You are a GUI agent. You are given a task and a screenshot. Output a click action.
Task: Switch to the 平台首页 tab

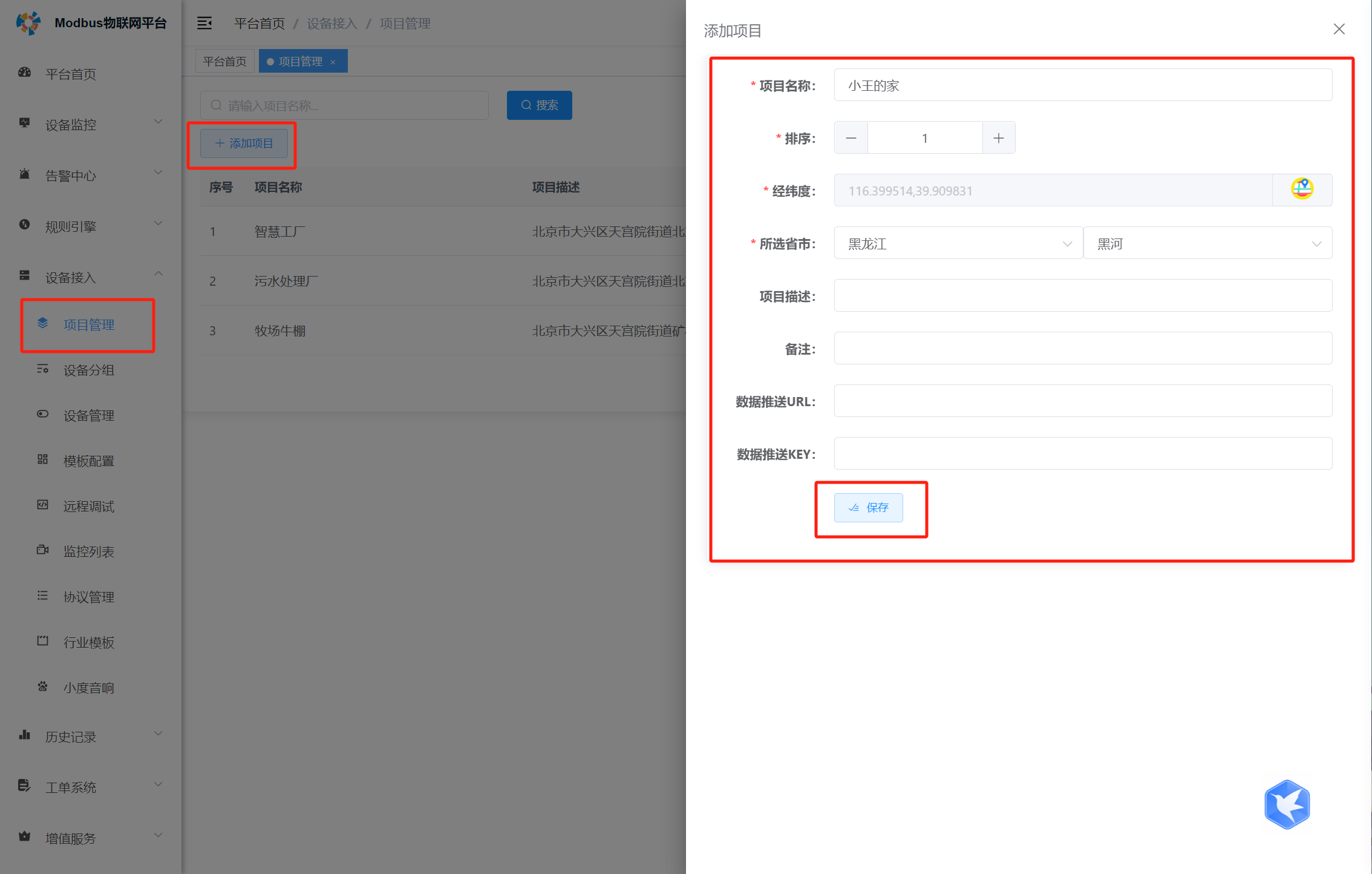pos(224,61)
